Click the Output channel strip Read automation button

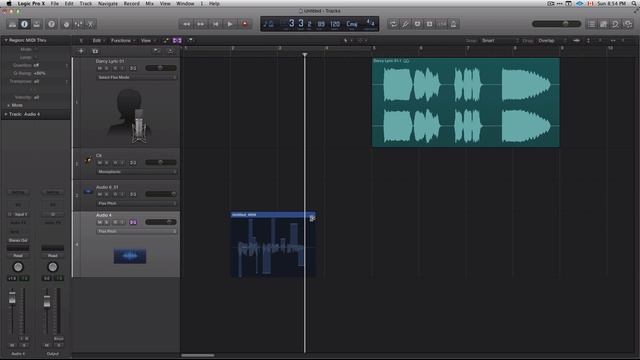53,256
